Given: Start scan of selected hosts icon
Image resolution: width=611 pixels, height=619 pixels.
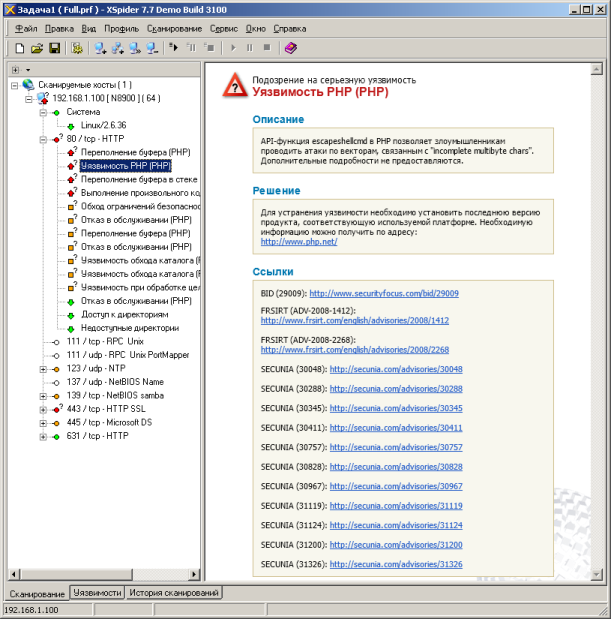Looking at the screenshot, I should tap(174, 47).
